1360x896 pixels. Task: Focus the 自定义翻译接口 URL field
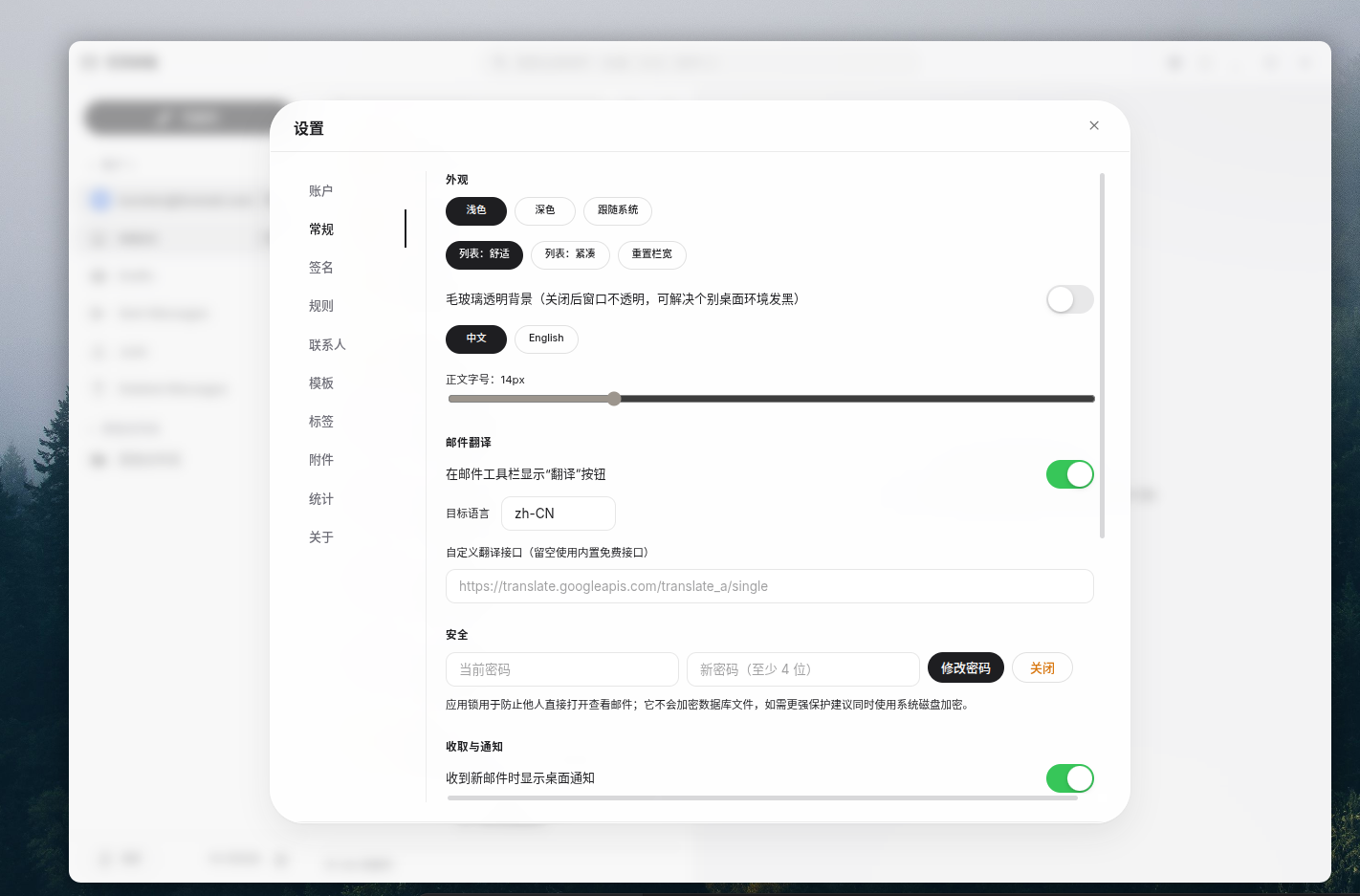click(x=770, y=586)
